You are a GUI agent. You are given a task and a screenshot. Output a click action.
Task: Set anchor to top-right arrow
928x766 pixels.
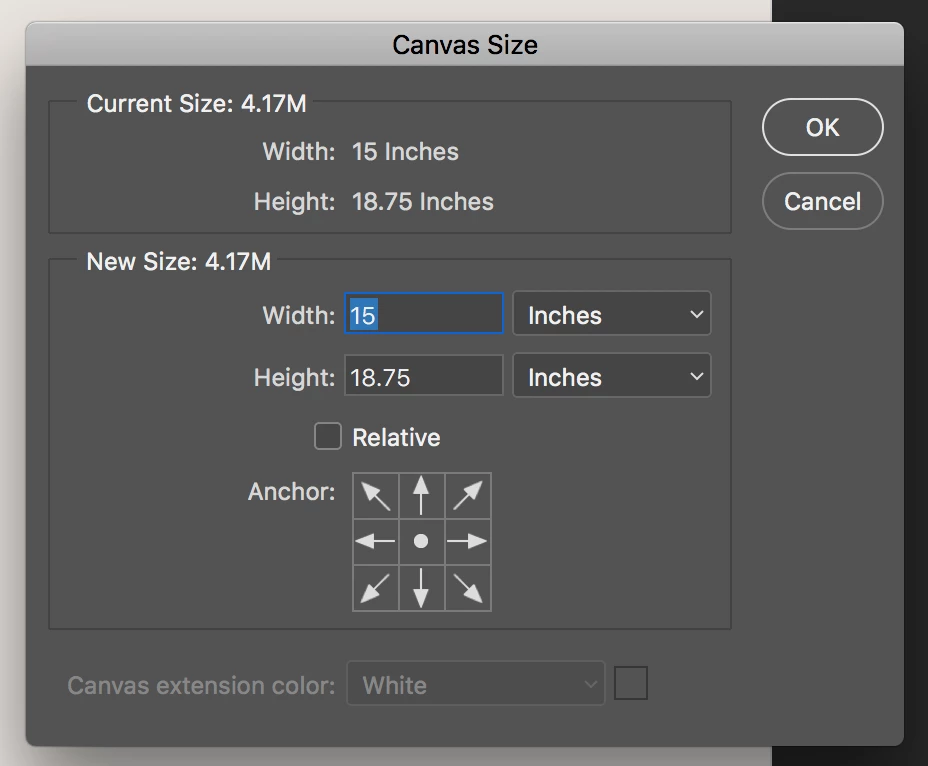(467, 495)
